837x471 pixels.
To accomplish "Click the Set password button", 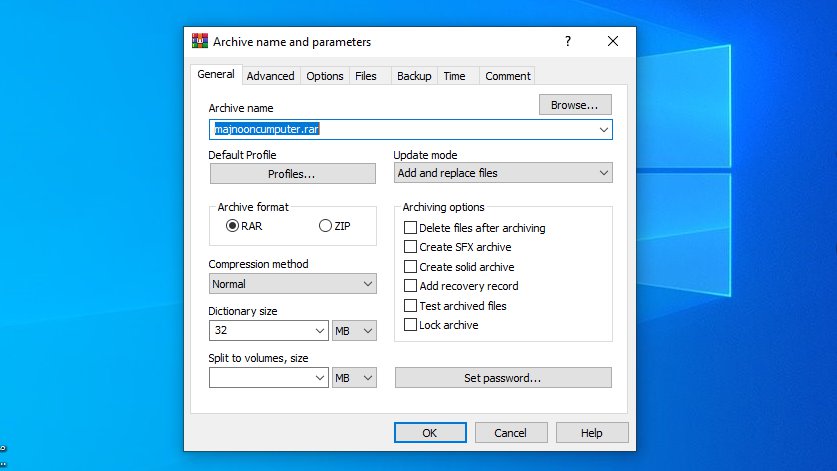I will point(502,378).
